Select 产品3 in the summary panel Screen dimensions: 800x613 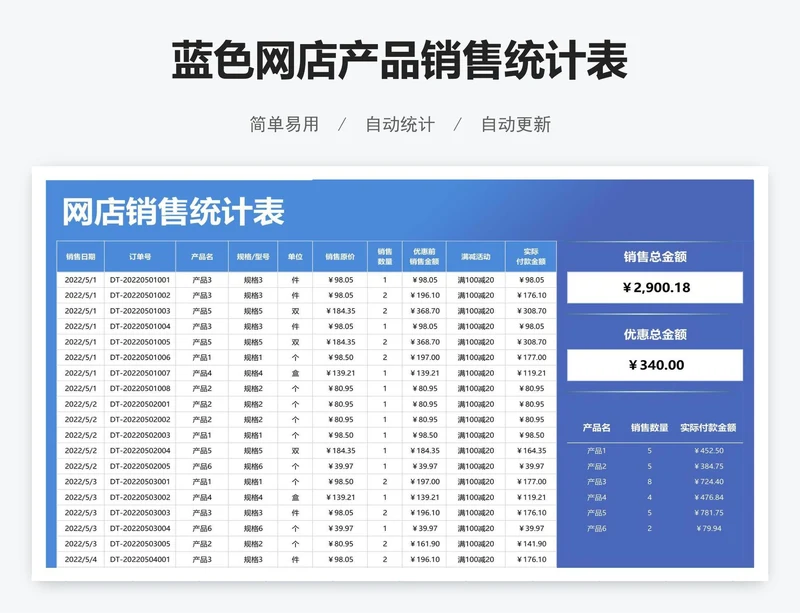(x=596, y=482)
